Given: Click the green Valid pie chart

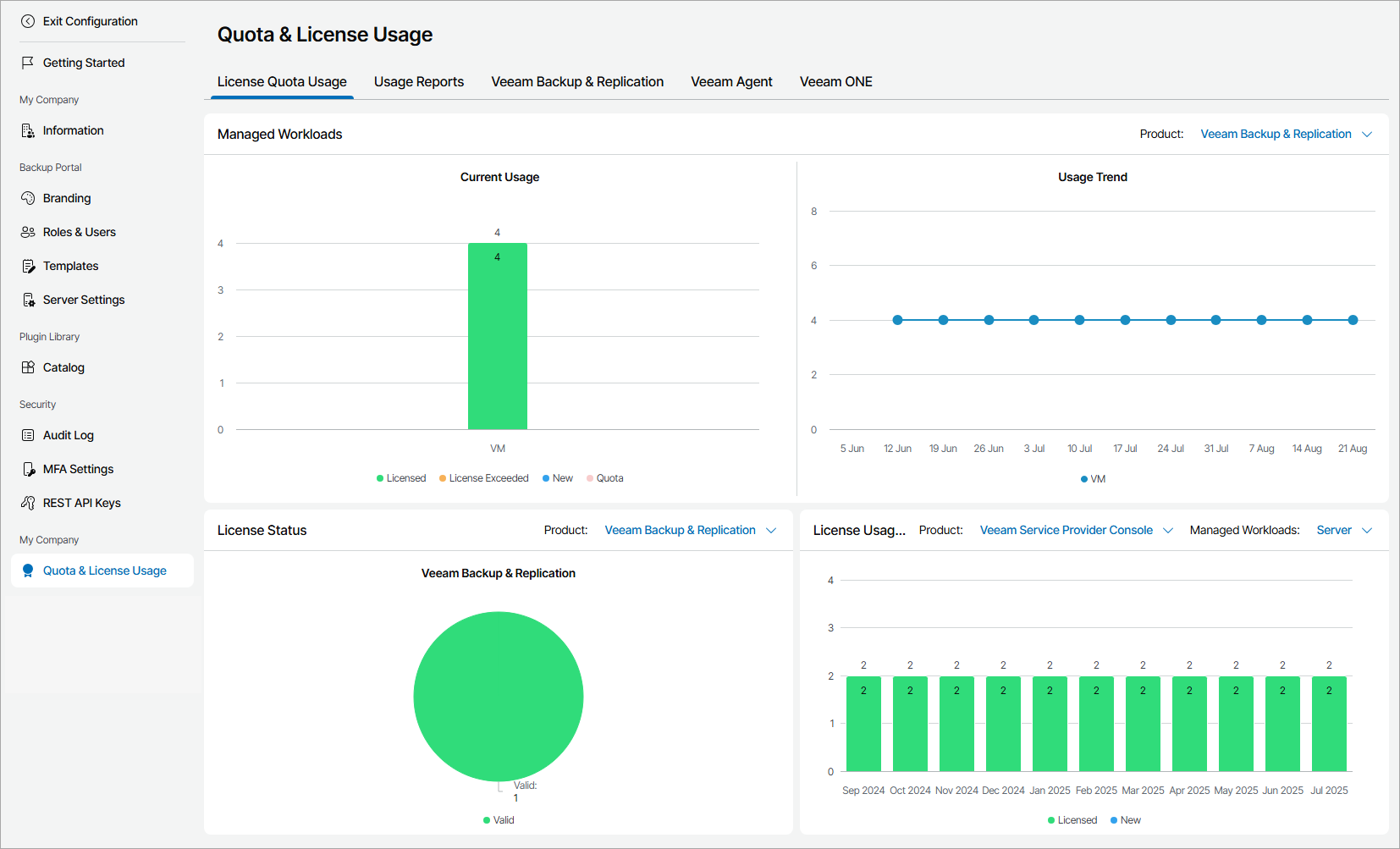Looking at the screenshot, I should click(x=499, y=696).
